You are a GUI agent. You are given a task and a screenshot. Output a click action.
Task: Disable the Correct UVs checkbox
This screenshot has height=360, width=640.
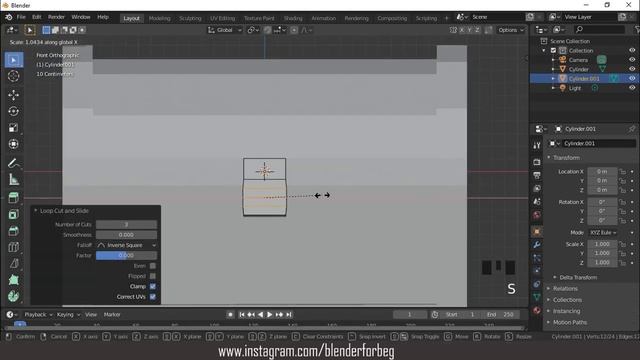coord(153,297)
